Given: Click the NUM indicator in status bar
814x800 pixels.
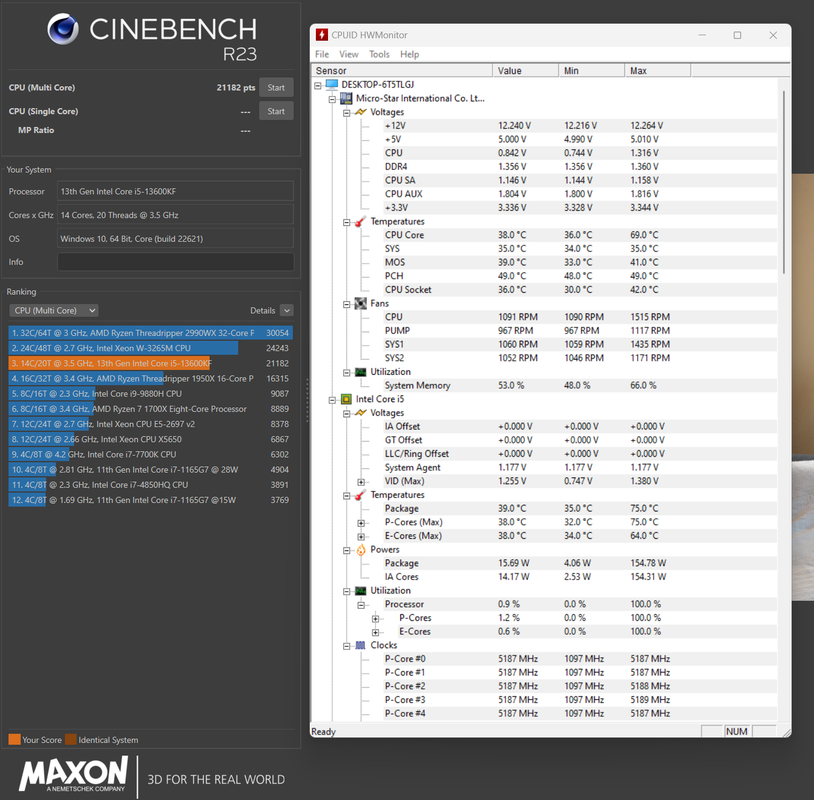Looking at the screenshot, I should click(737, 731).
